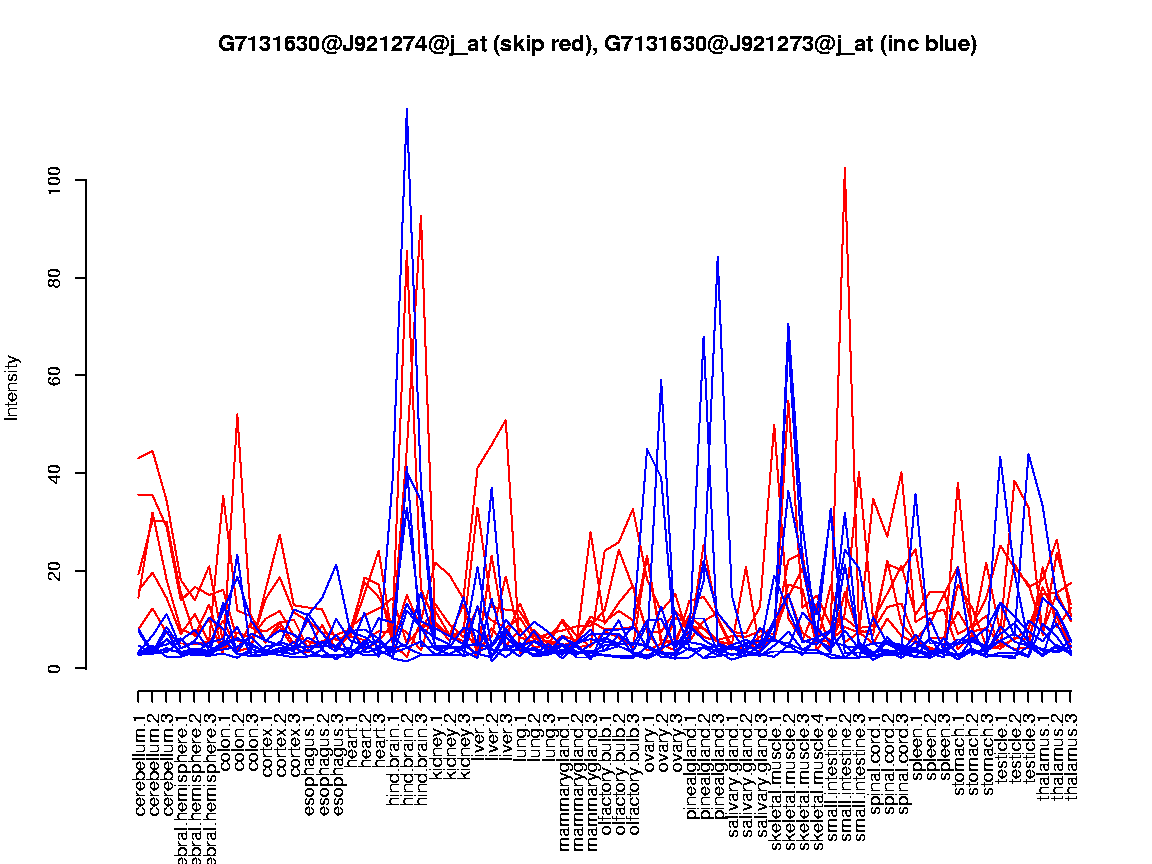
Task: Click the x-axis label mammarygland.2
Action: click(x=577, y=782)
